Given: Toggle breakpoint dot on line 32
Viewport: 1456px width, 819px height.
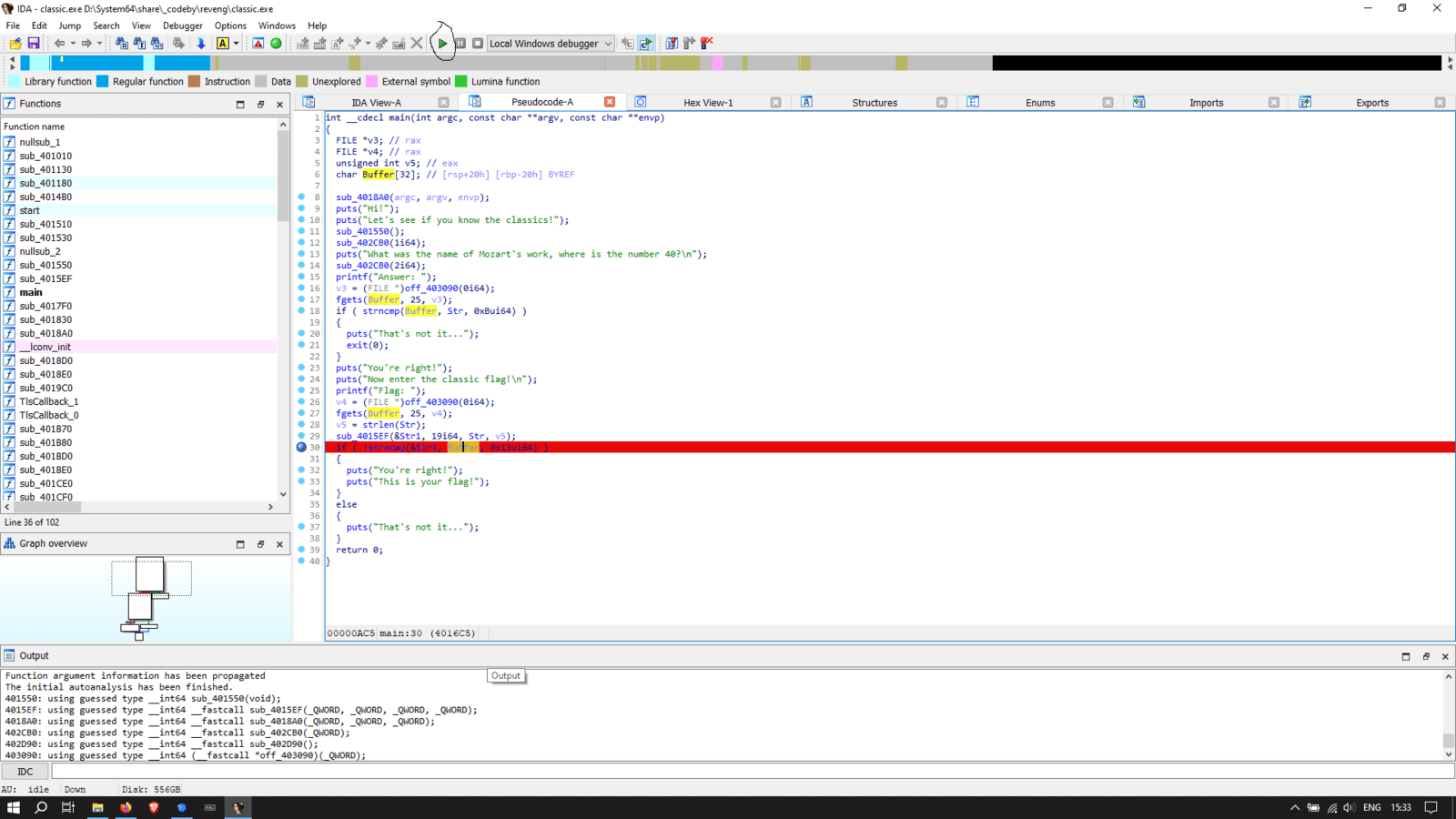Looking at the screenshot, I should coord(301,470).
